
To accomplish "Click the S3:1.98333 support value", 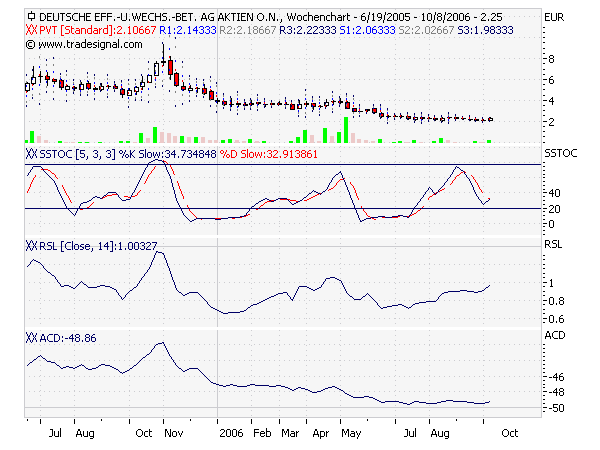I will (485, 30).
